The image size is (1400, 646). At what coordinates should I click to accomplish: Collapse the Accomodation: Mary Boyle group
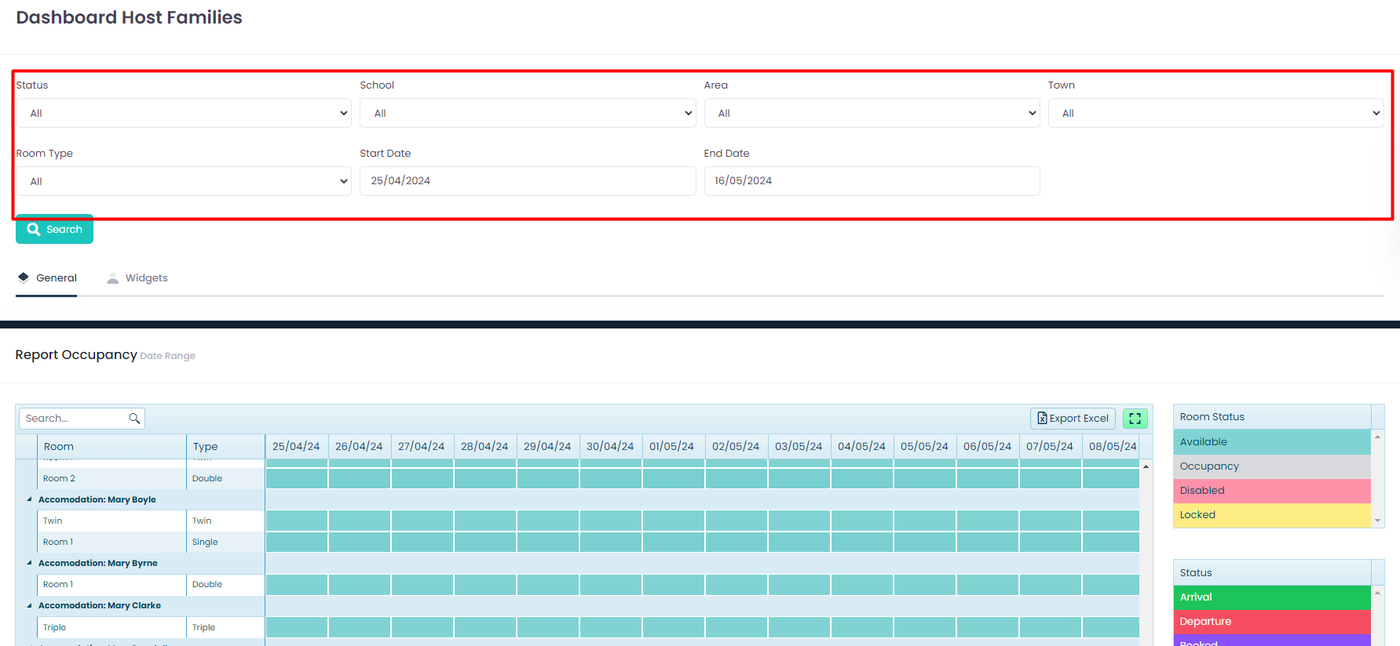click(29, 500)
